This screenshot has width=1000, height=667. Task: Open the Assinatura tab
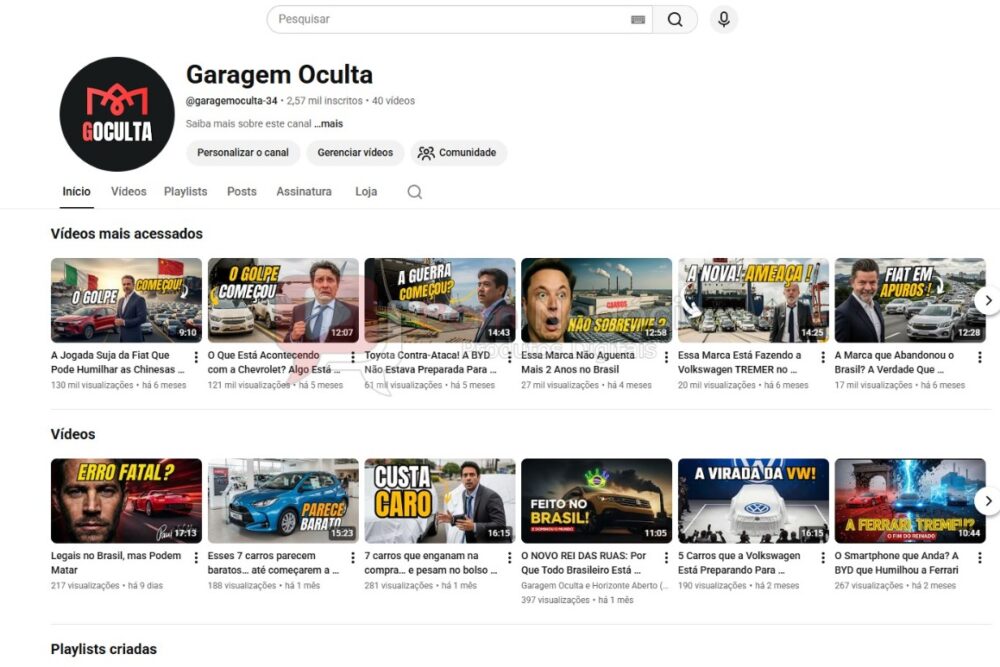(304, 191)
